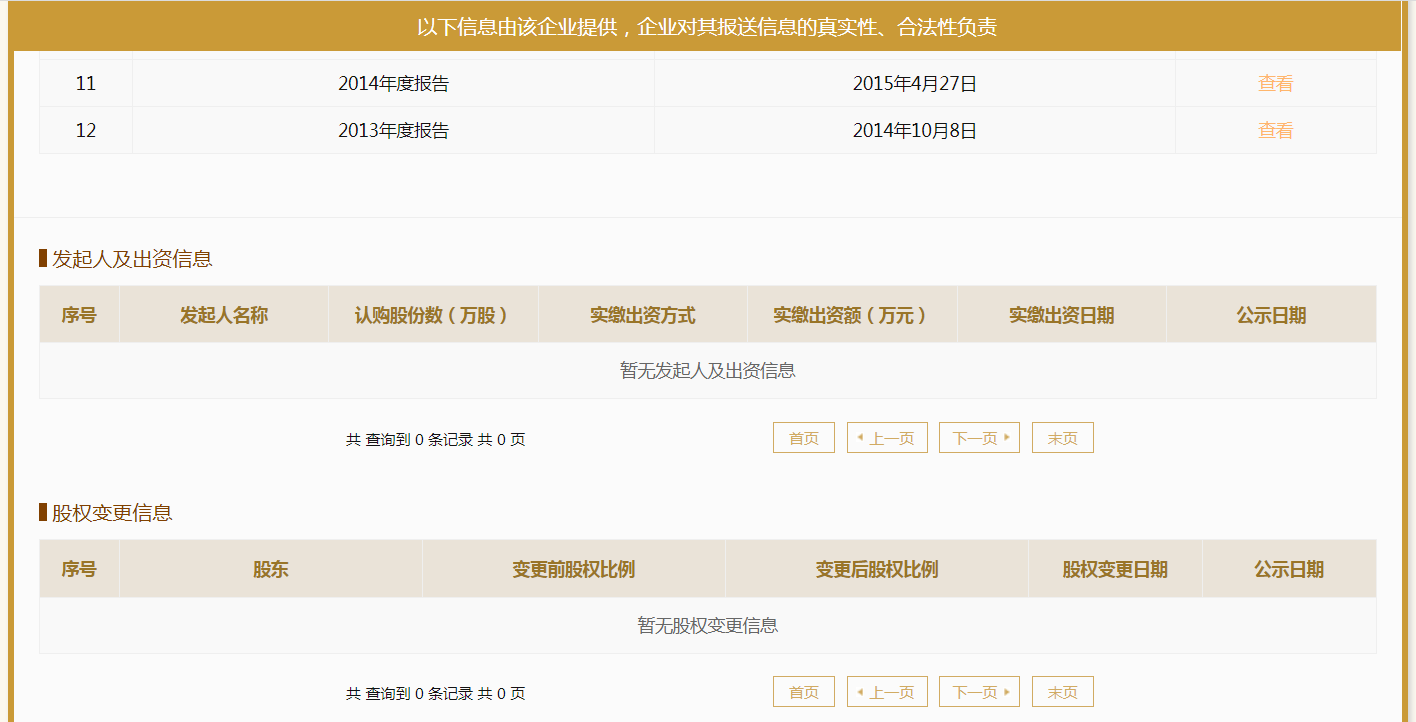Click 首页 button under 发起人及出资信息 table

click(x=803, y=438)
